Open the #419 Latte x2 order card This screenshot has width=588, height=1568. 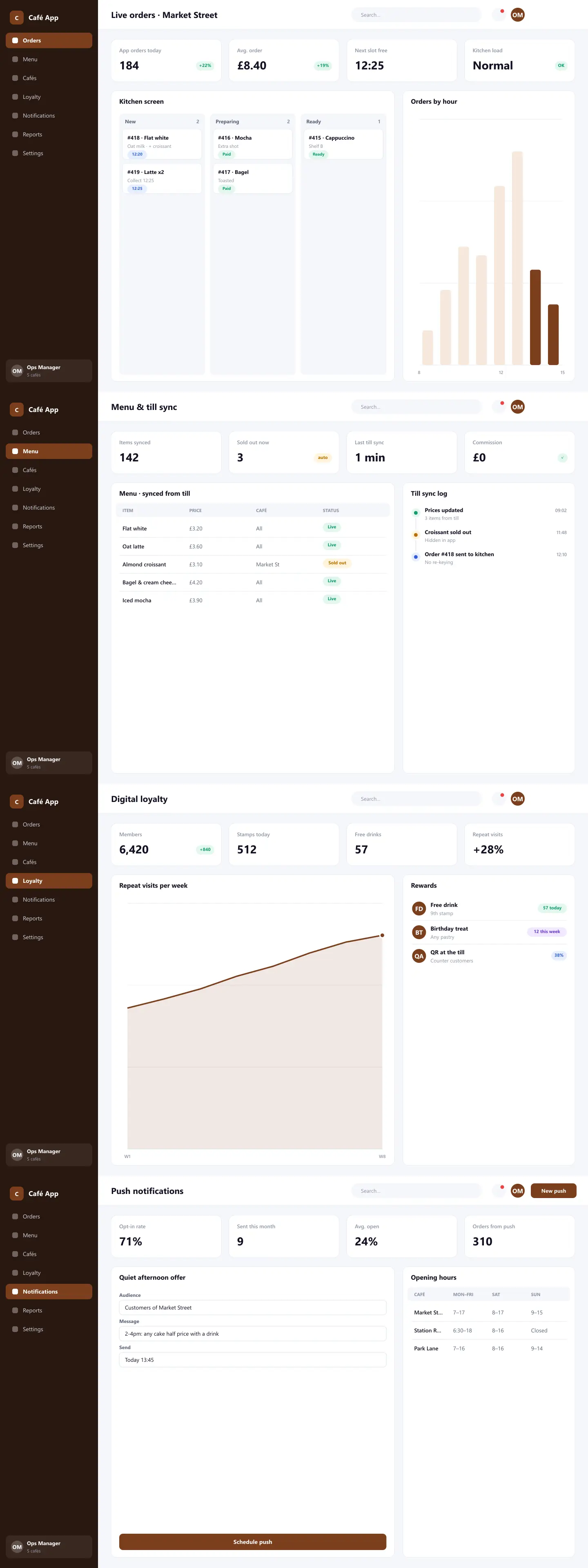click(x=162, y=179)
